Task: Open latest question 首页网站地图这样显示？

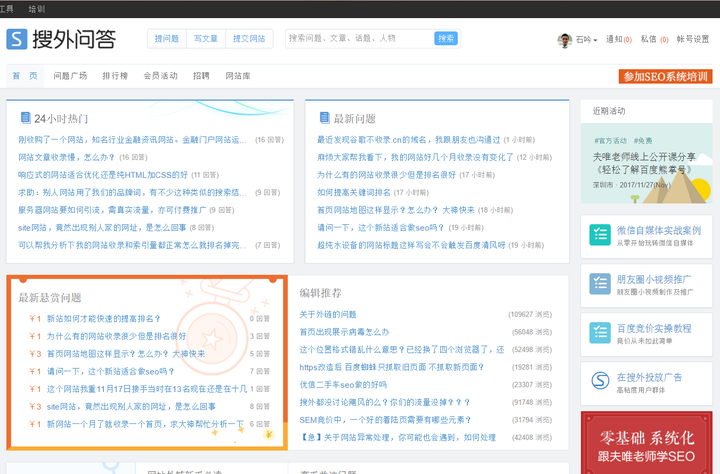Action: (x=395, y=210)
